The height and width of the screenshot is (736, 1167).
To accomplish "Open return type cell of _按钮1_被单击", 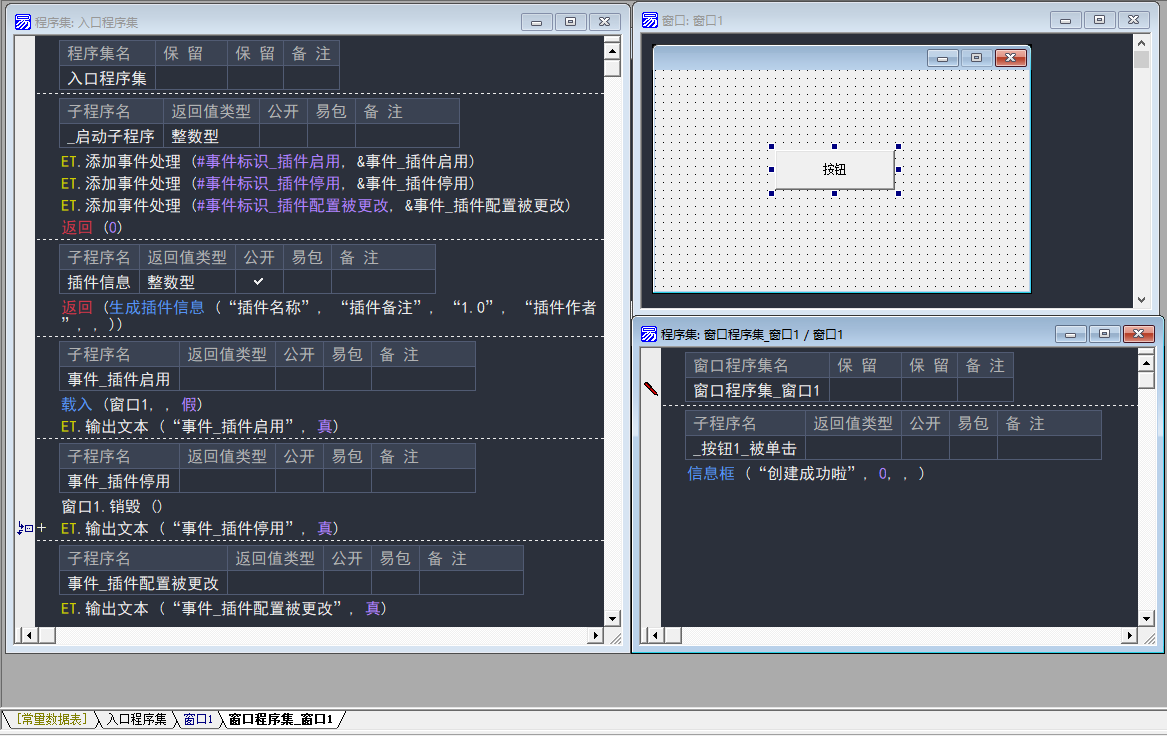I will [853, 448].
